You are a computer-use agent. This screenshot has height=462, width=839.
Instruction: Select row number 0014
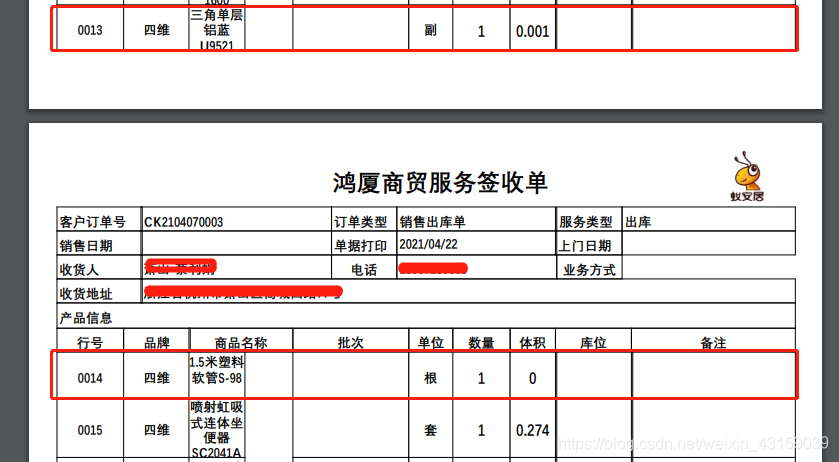click(90, 378)
